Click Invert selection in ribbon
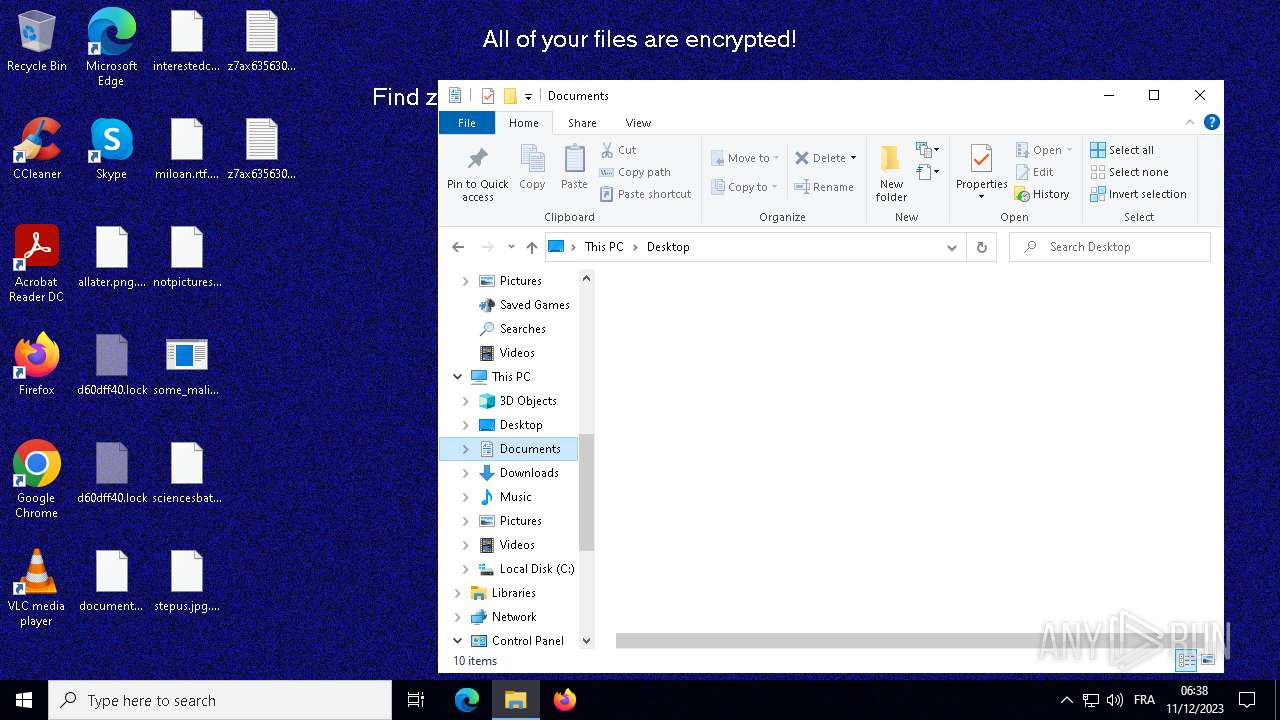 tap(1138, 194)
